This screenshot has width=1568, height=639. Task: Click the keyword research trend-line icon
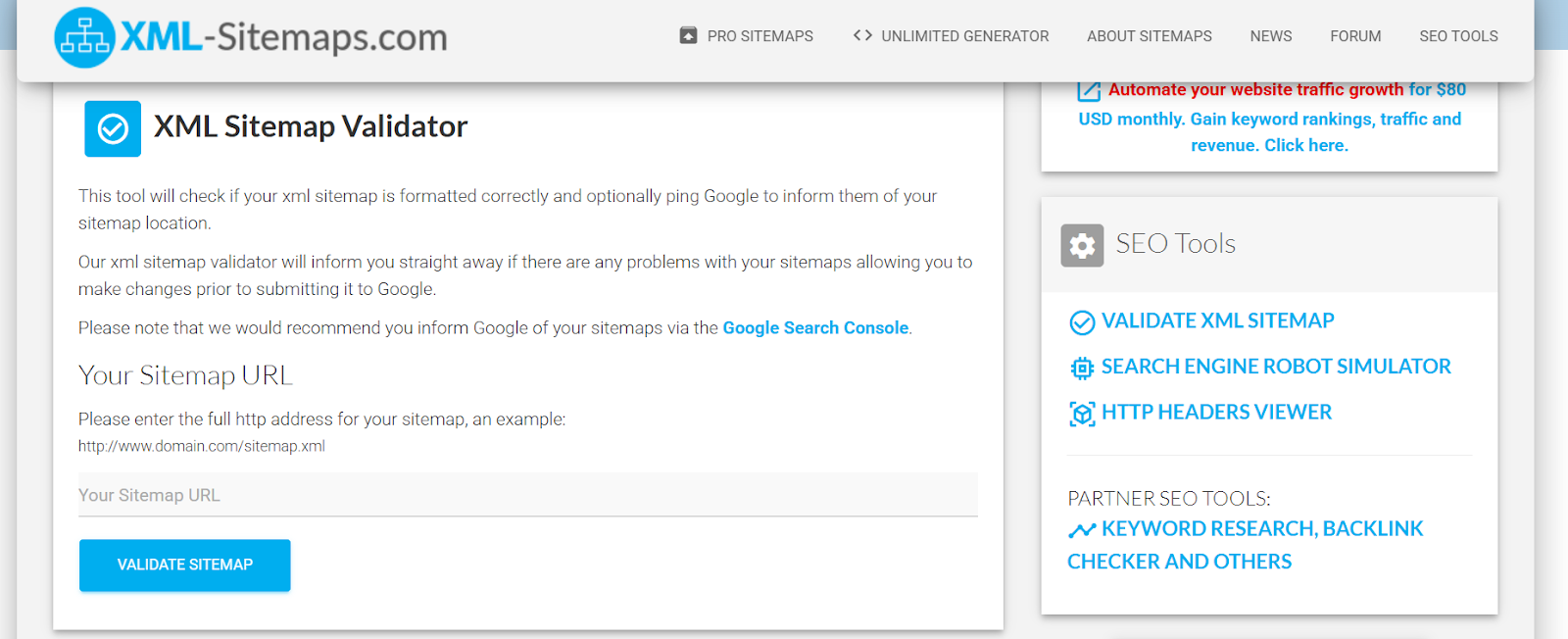click(1082, 530)
